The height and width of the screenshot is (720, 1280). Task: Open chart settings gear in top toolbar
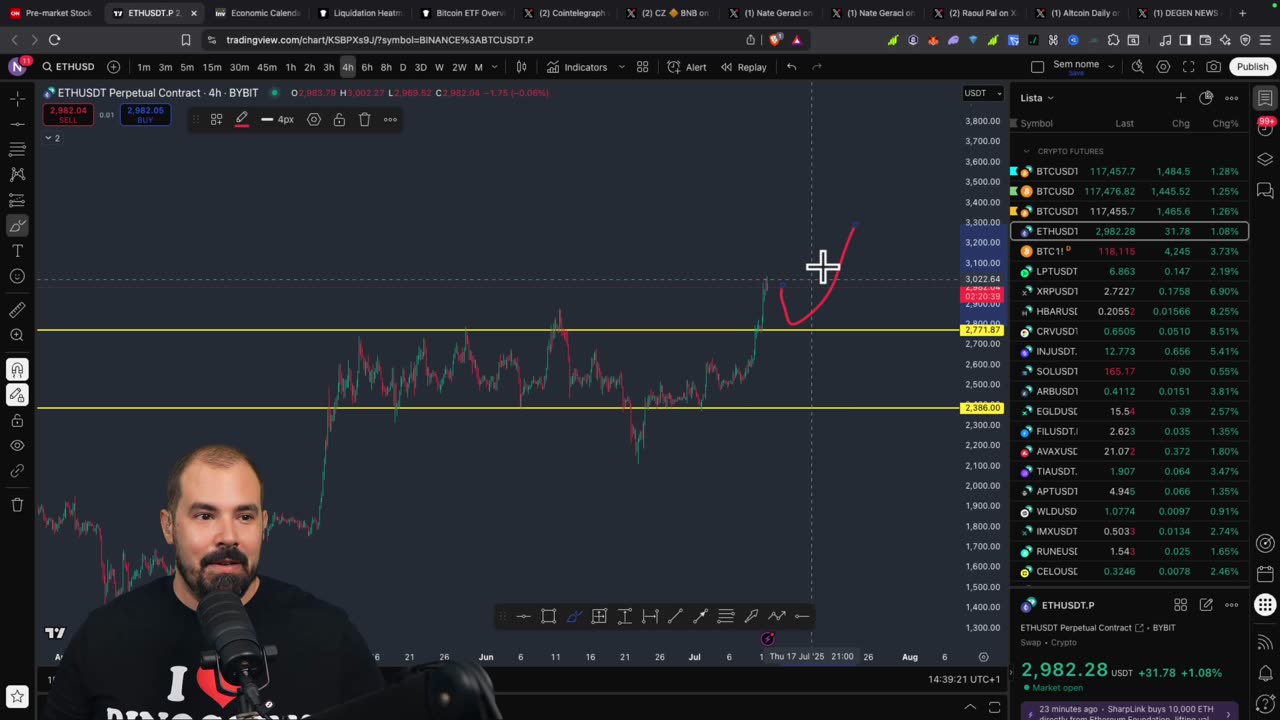point(1163,67)
